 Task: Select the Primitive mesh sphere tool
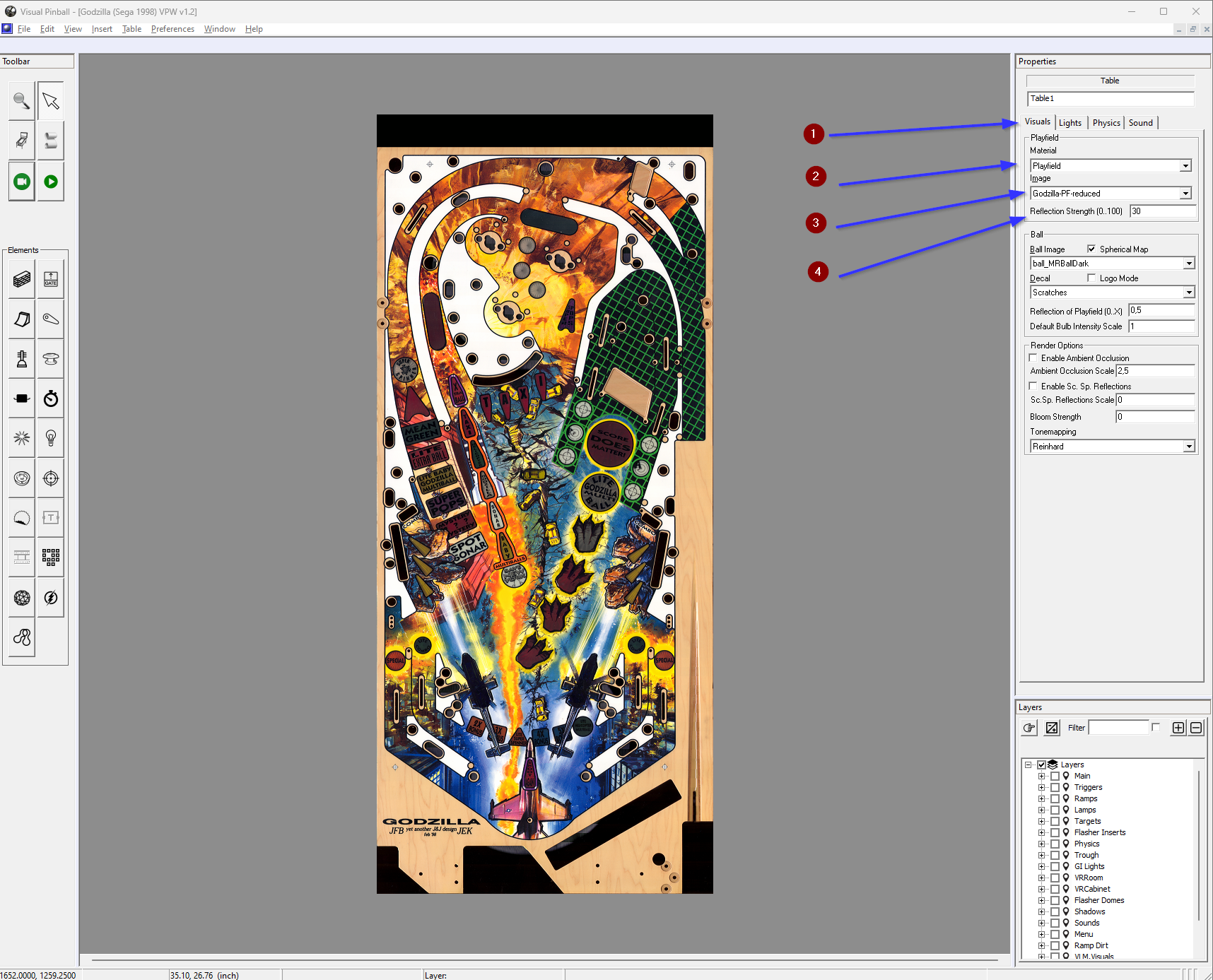click(x=22, y=598)
